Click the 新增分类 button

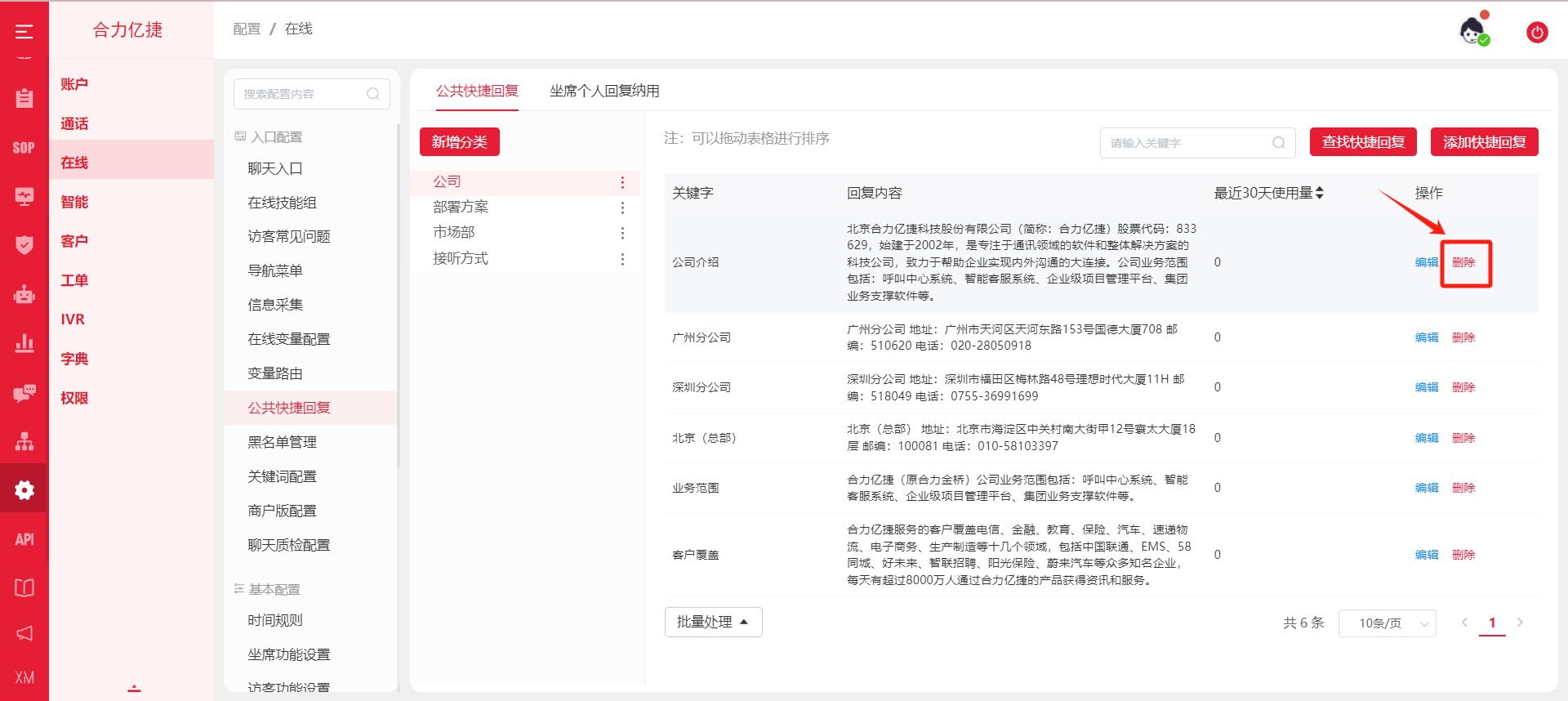[460, 142]
